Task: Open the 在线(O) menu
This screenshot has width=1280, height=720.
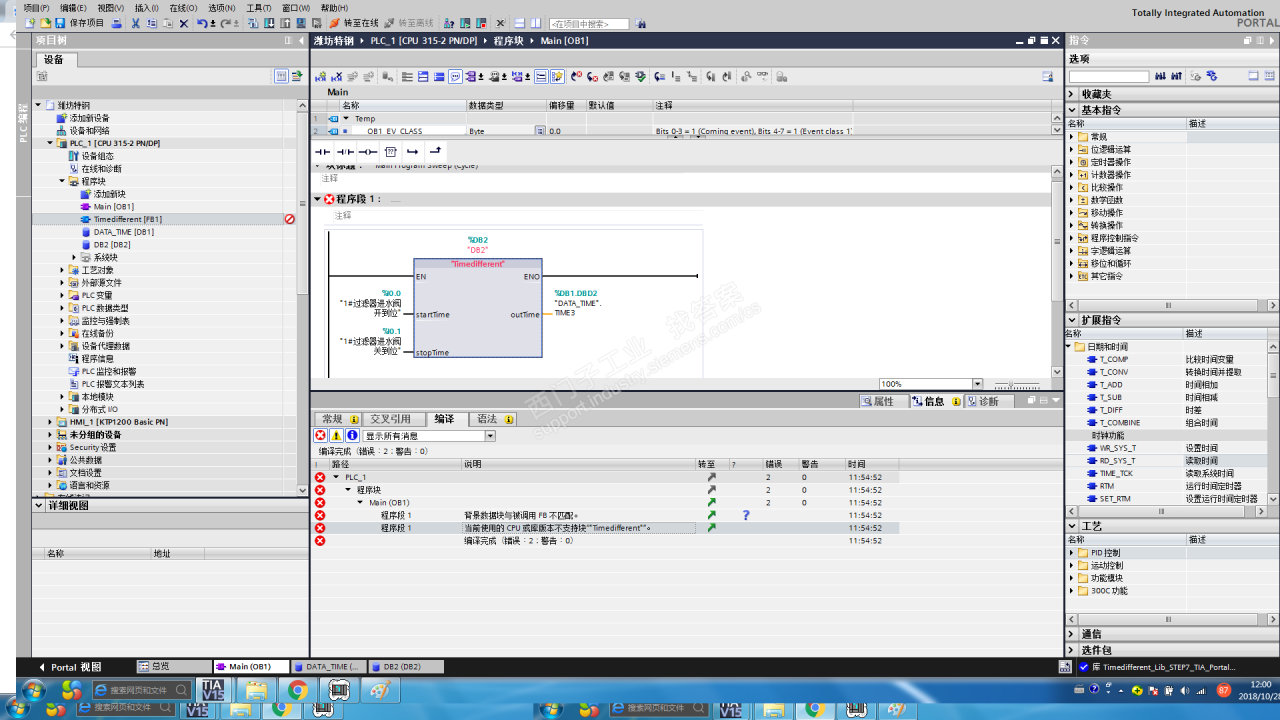Action: pos(183,8)
